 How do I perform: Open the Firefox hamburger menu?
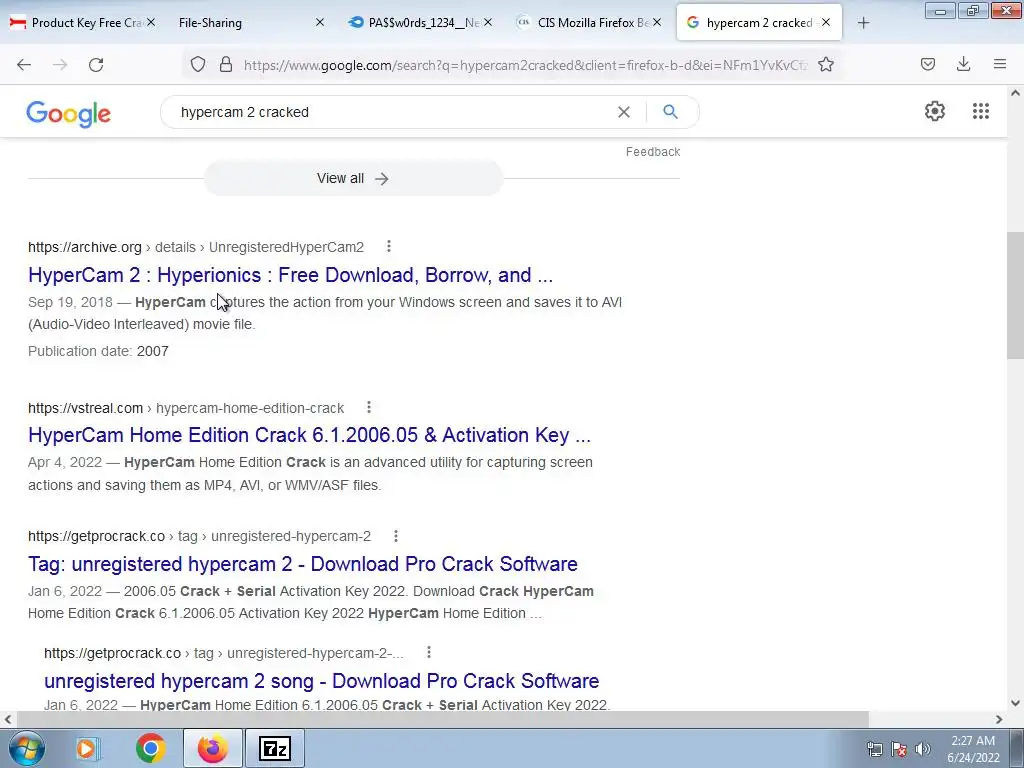pyautogui.click(x=1000, y=64)
